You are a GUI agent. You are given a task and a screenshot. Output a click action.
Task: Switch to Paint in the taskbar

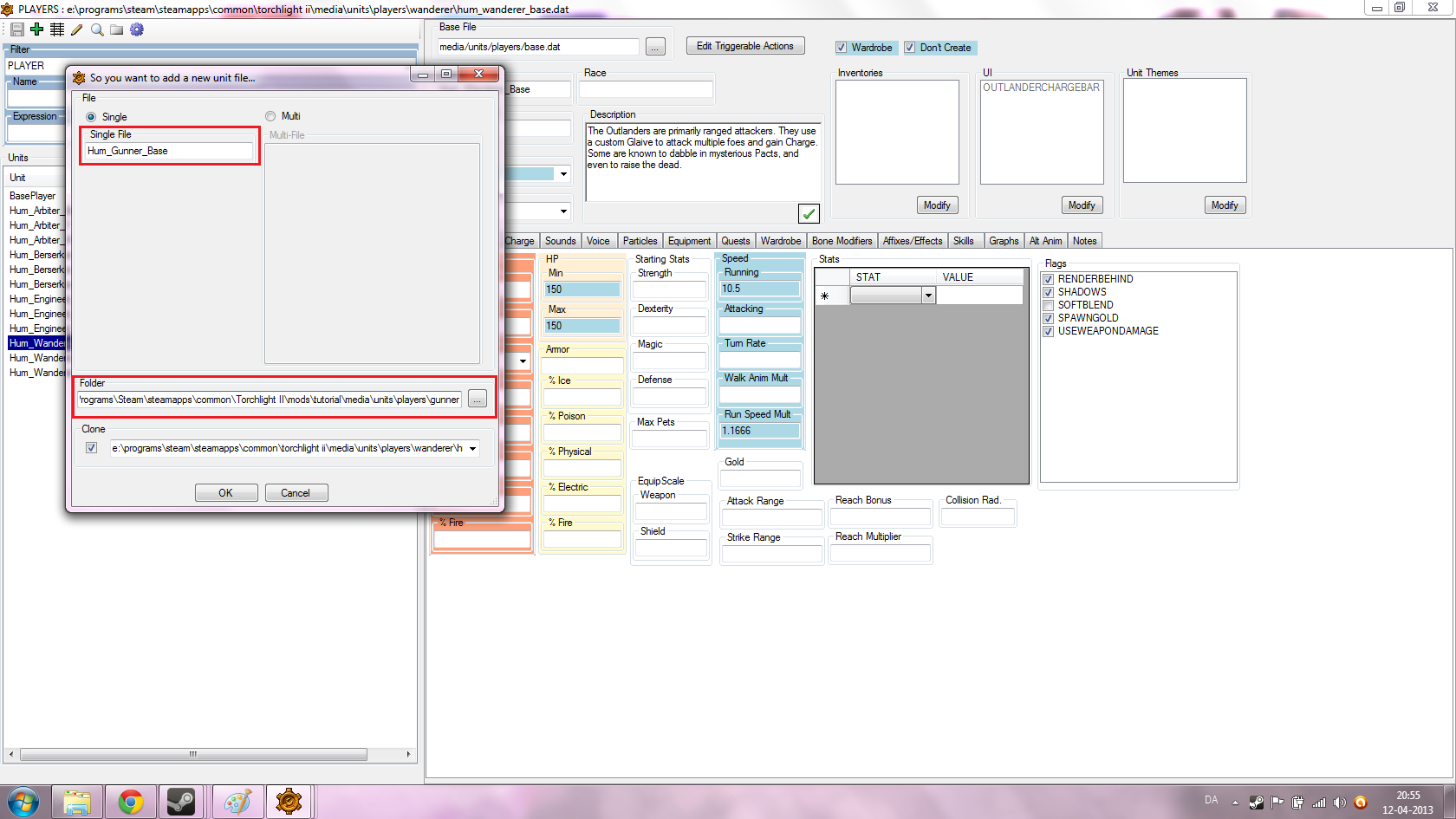pos(237,802)
